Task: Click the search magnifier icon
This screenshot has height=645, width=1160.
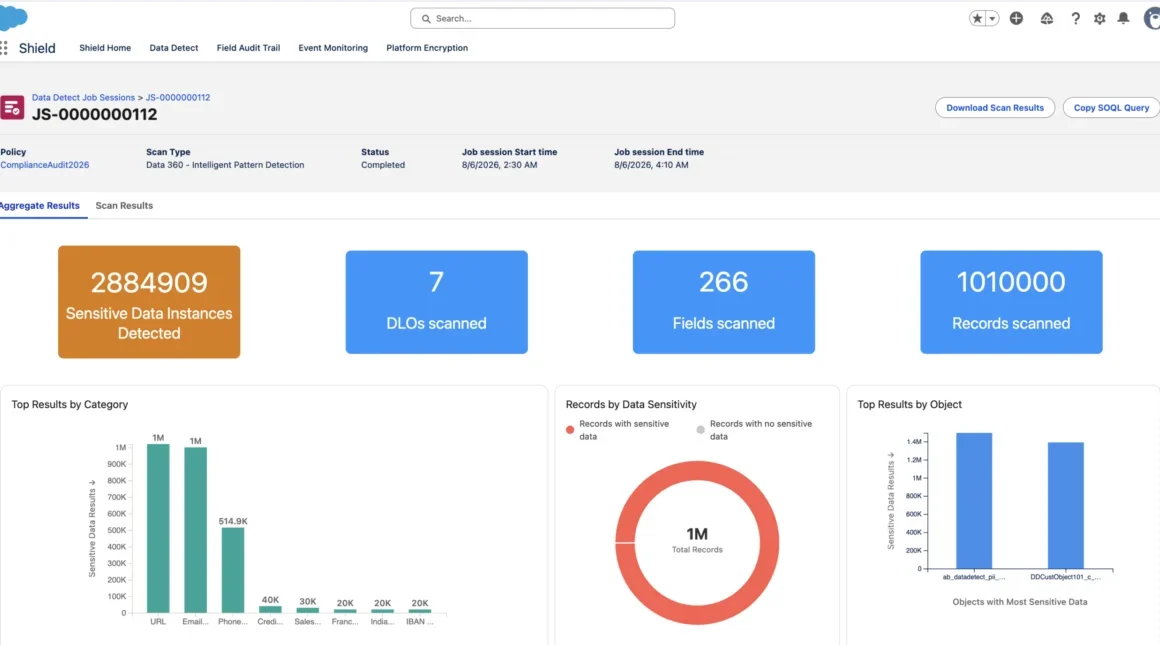Action: point(426,18)
